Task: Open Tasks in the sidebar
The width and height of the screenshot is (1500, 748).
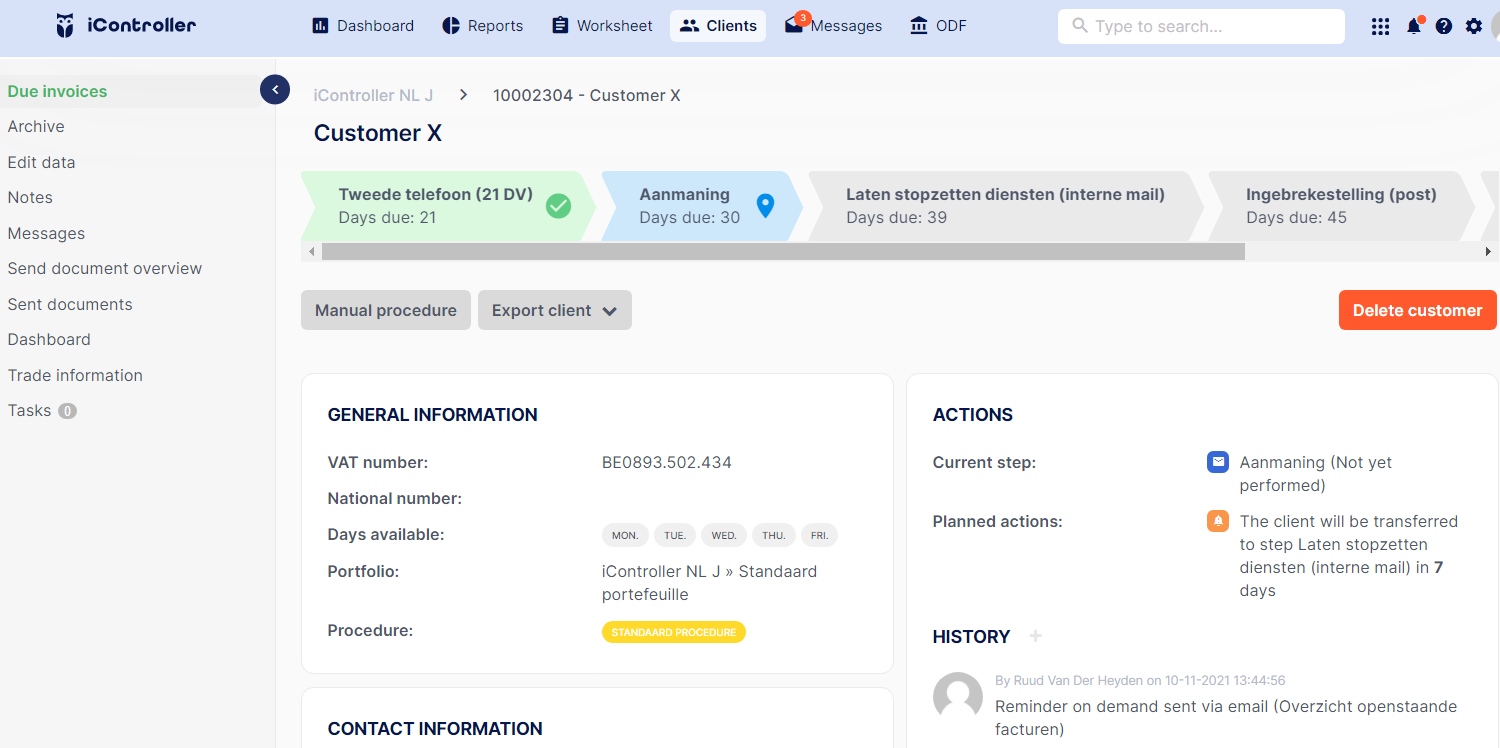Action: click(x=41, y=410)
